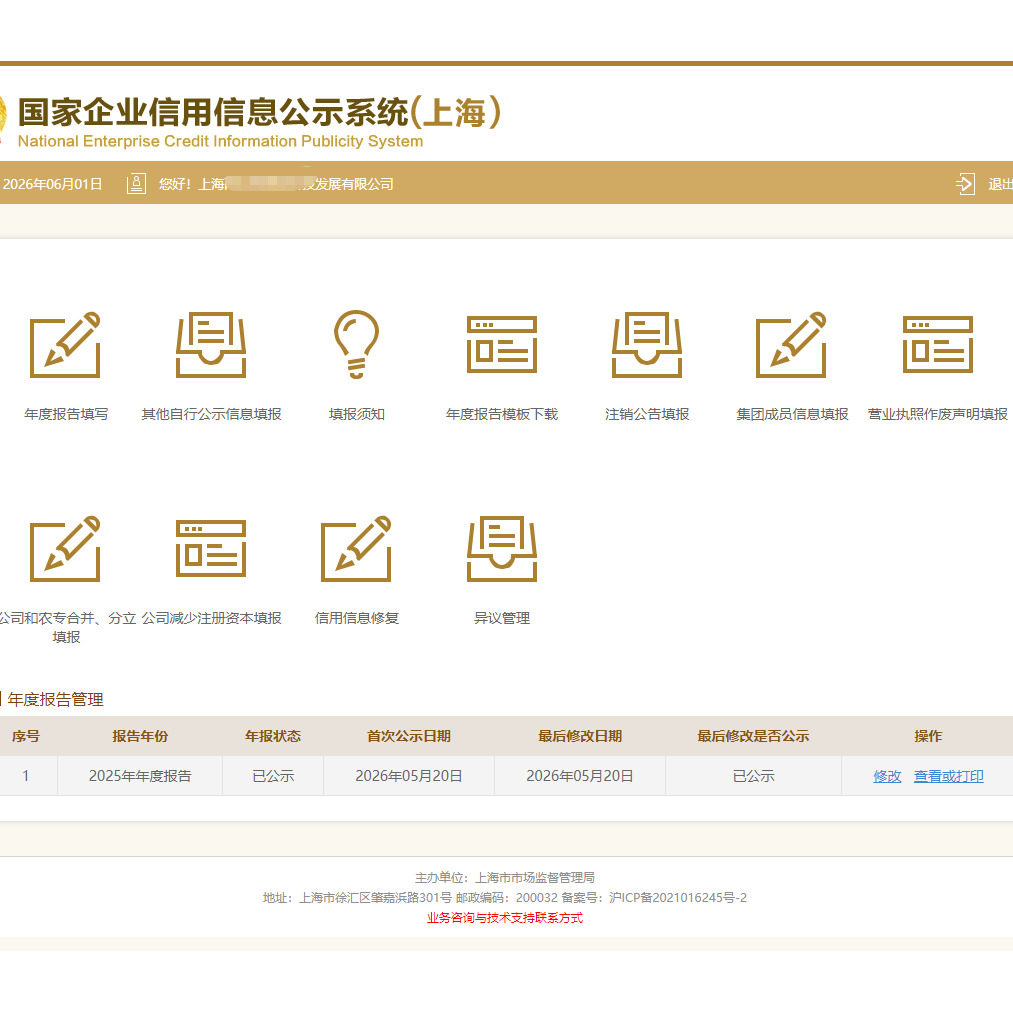Click the 操作 column header
The height and width of the screenshot is (1013, 1013).
point(928,736)
